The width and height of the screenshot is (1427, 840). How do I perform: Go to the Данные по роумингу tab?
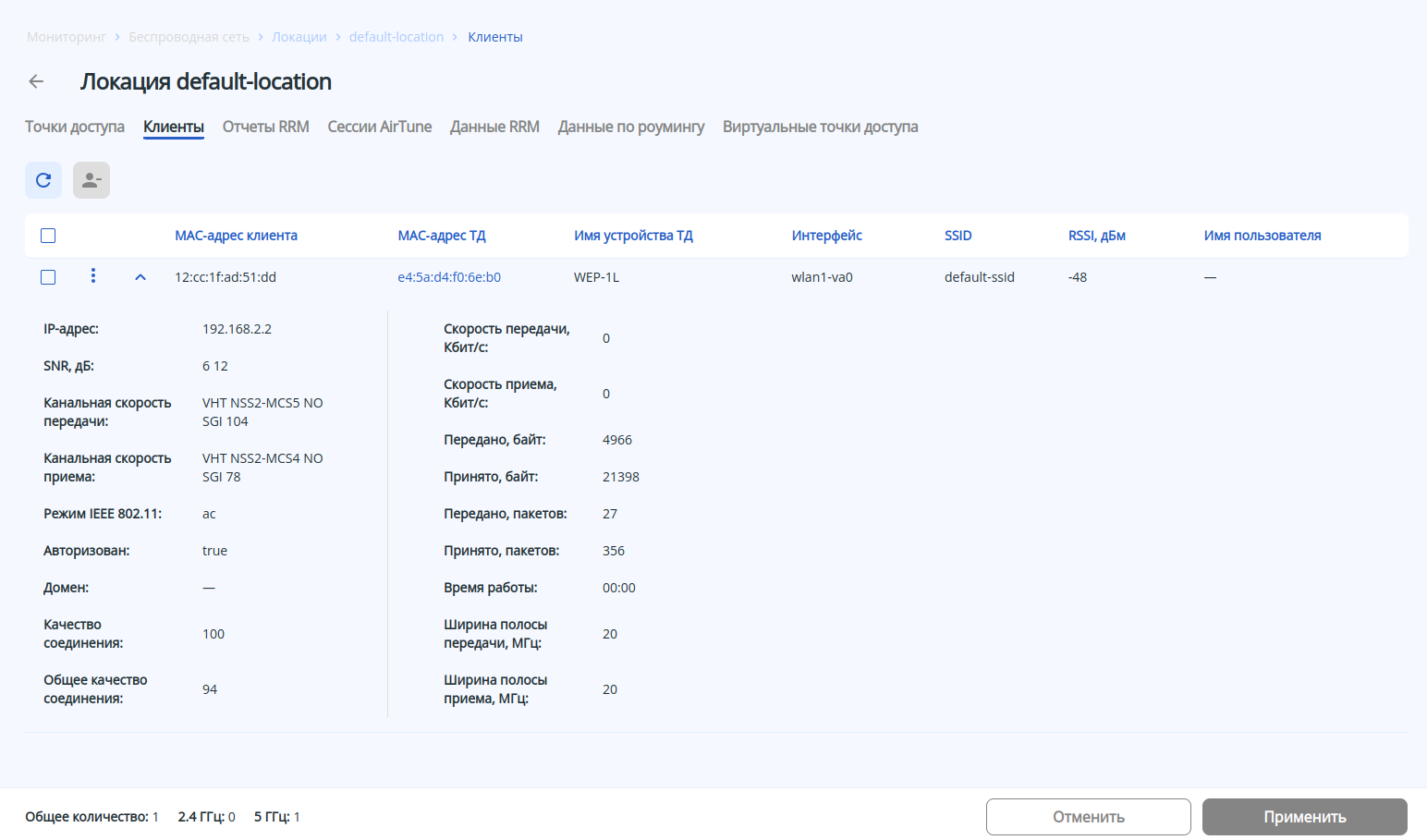631,127
